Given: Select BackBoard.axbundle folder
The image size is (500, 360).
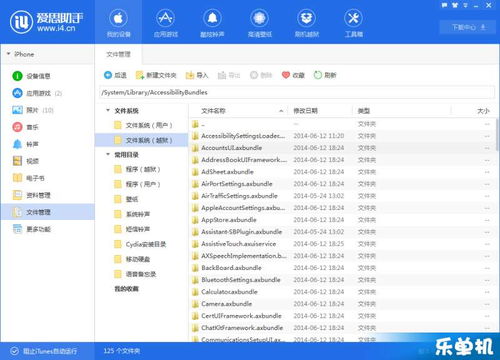Looking at the screenshot, I should point(342,268).
